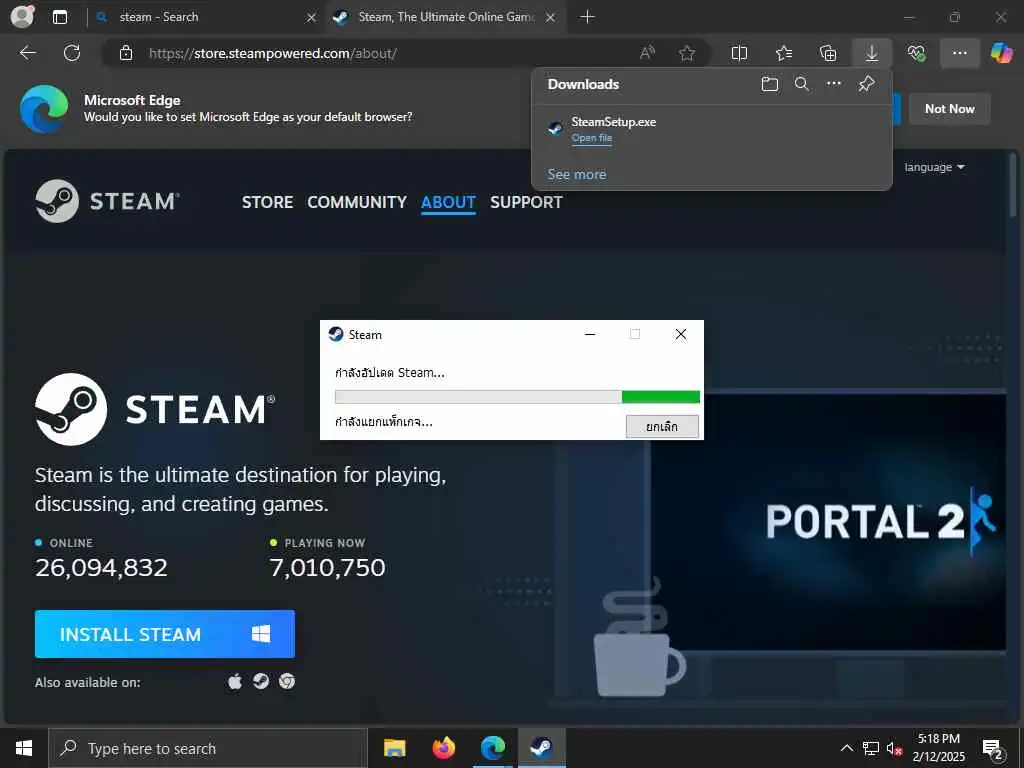Open Edge Settings and more menu

point(959,53)
